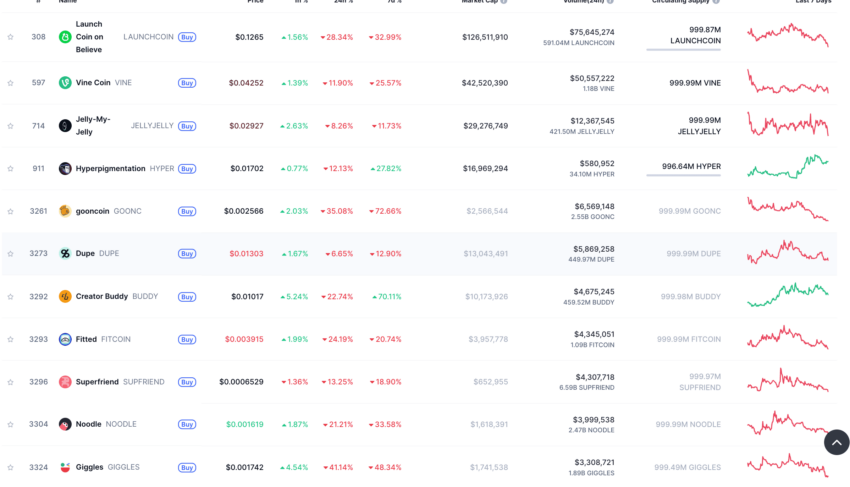The image size is (850, 487).
Task: Open the Superfriend name link
Action: [x=97, y=382]
